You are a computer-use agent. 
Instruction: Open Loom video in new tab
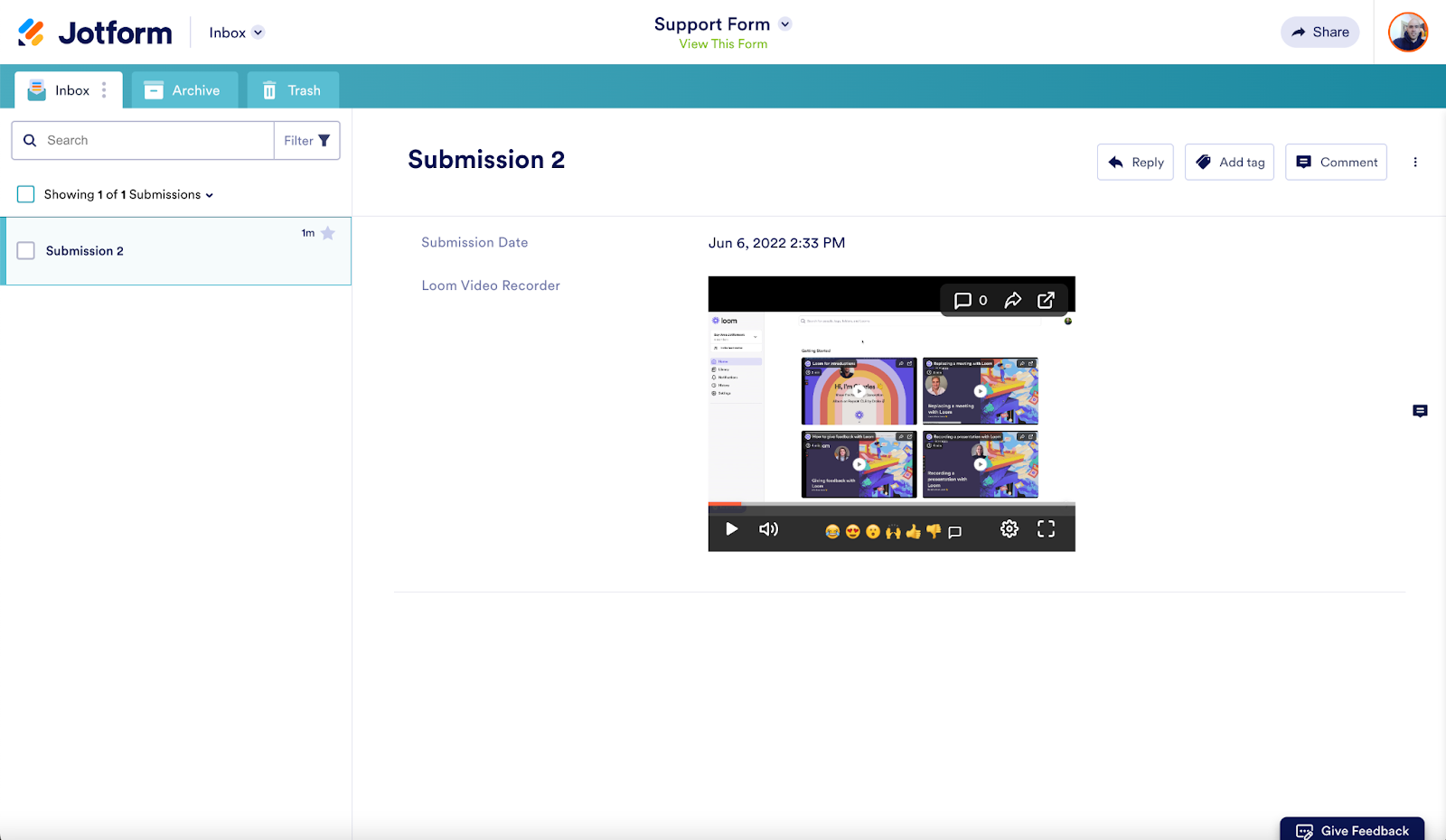[x=1046, y=300]
